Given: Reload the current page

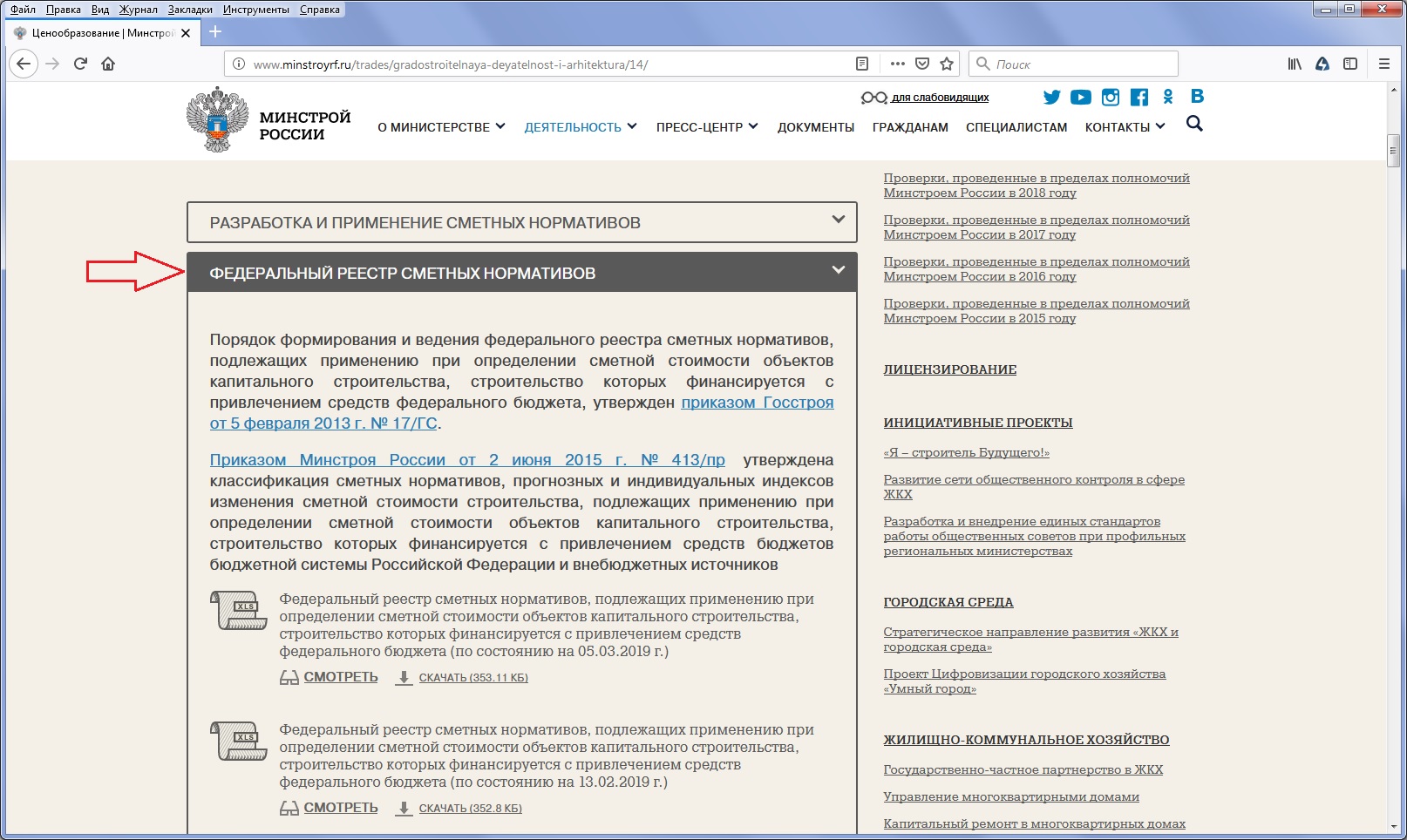Looking at the screenshot, I should tap(80, 64).
